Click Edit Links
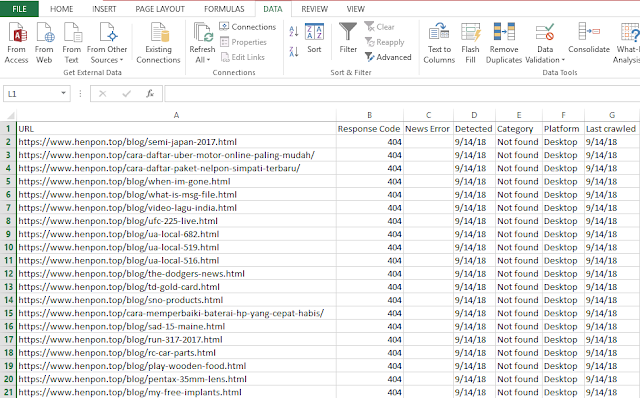The image size is (640, 398). pos(242,57)
